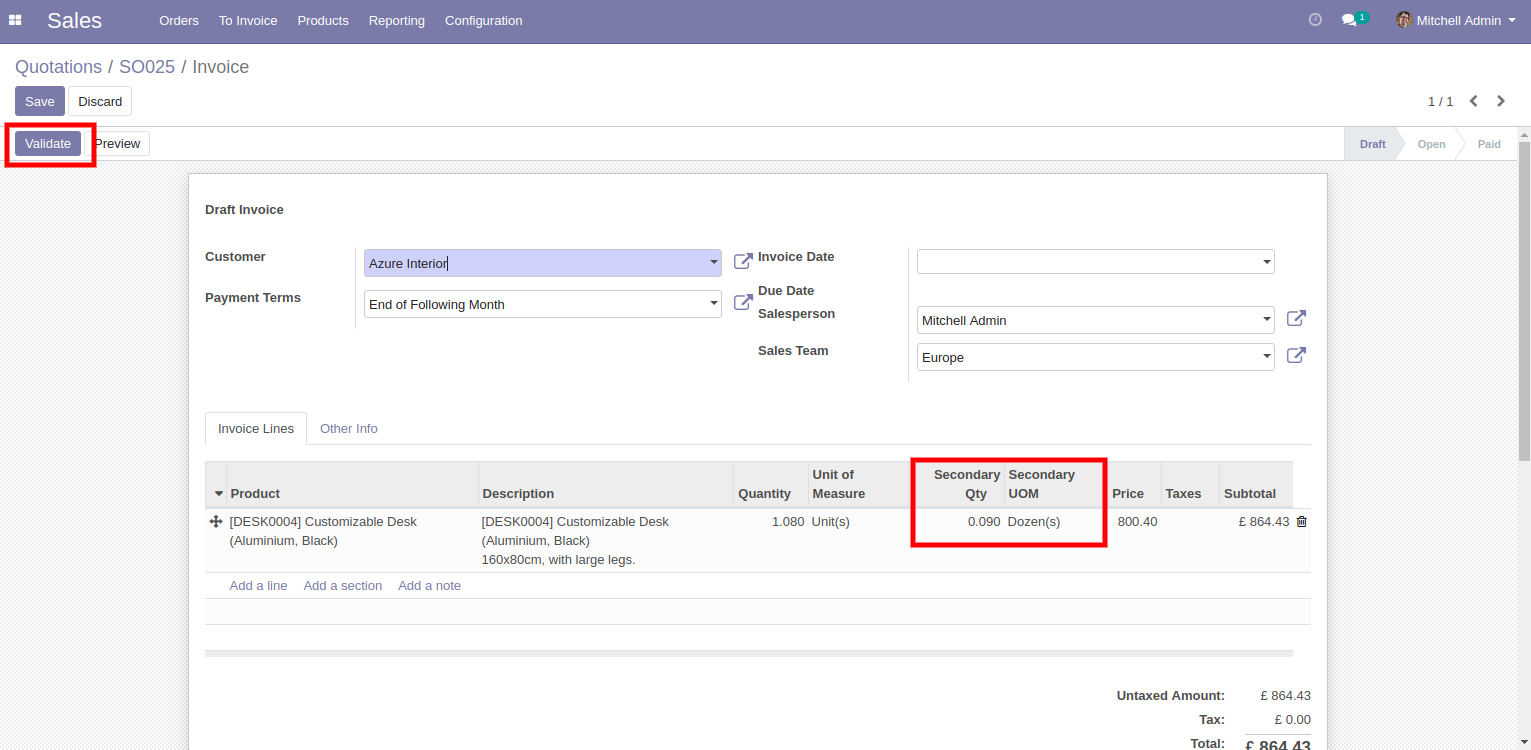Open the conversations chat icon

click(x=1354, y=19)
